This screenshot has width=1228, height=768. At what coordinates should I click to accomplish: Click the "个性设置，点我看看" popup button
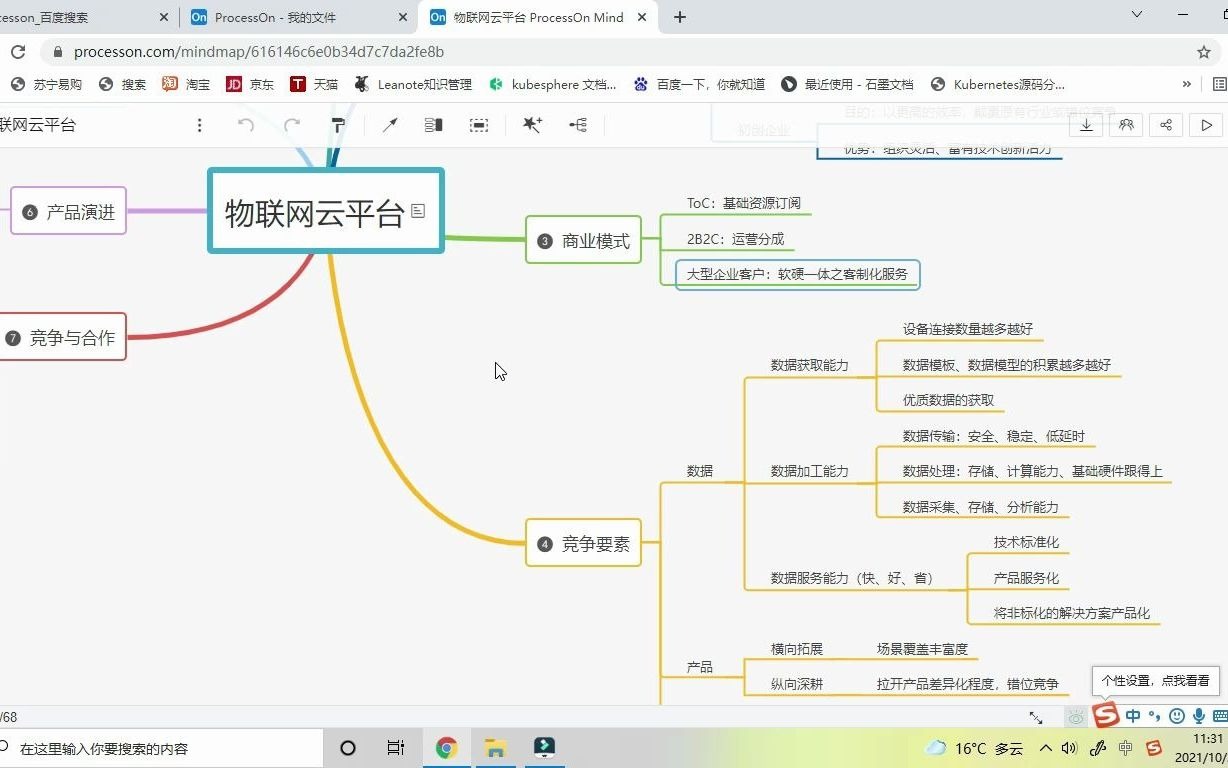[1155, 680]
